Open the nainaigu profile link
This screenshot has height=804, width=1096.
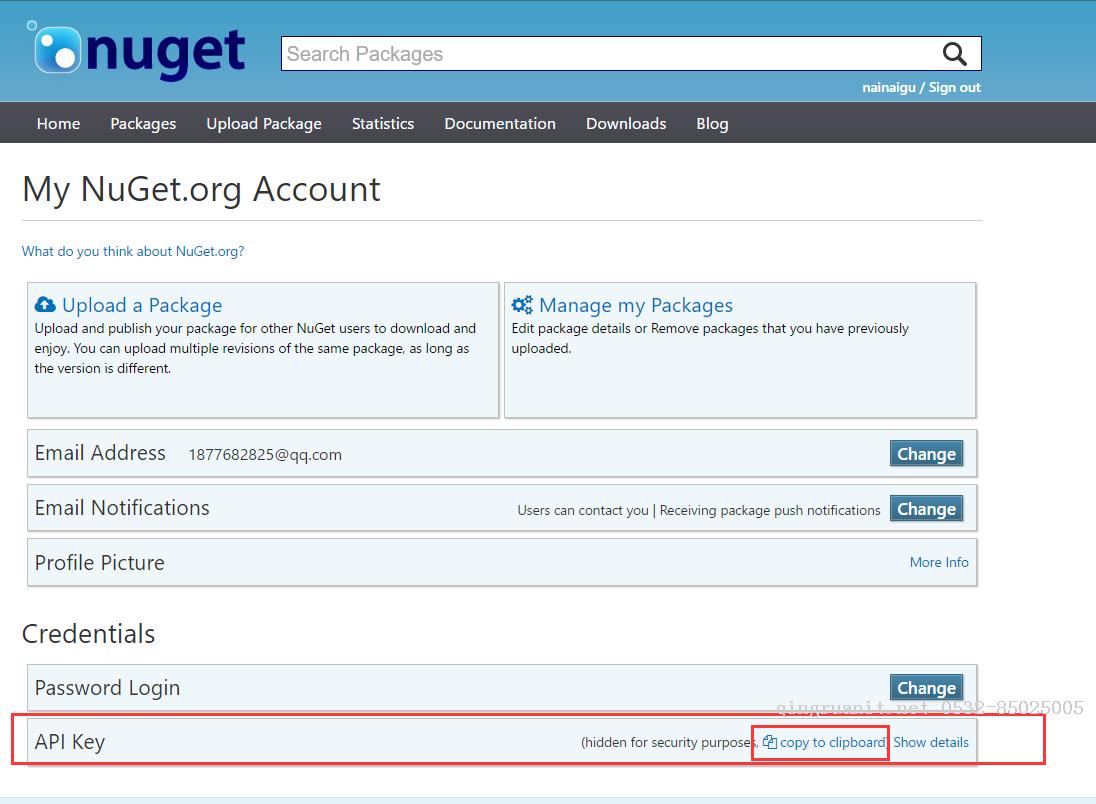(x=888, y=87)
